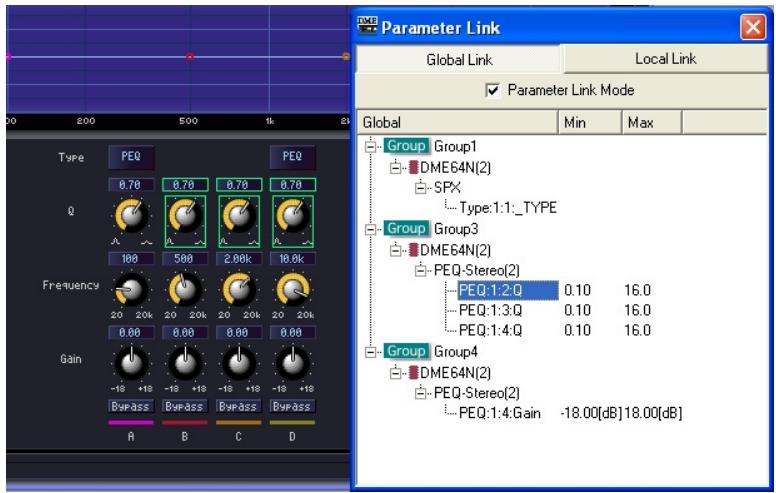Select the PEQ:1:2:Q tree row
The height and width of the screenshot is (493, 776).
pos(508,290)
